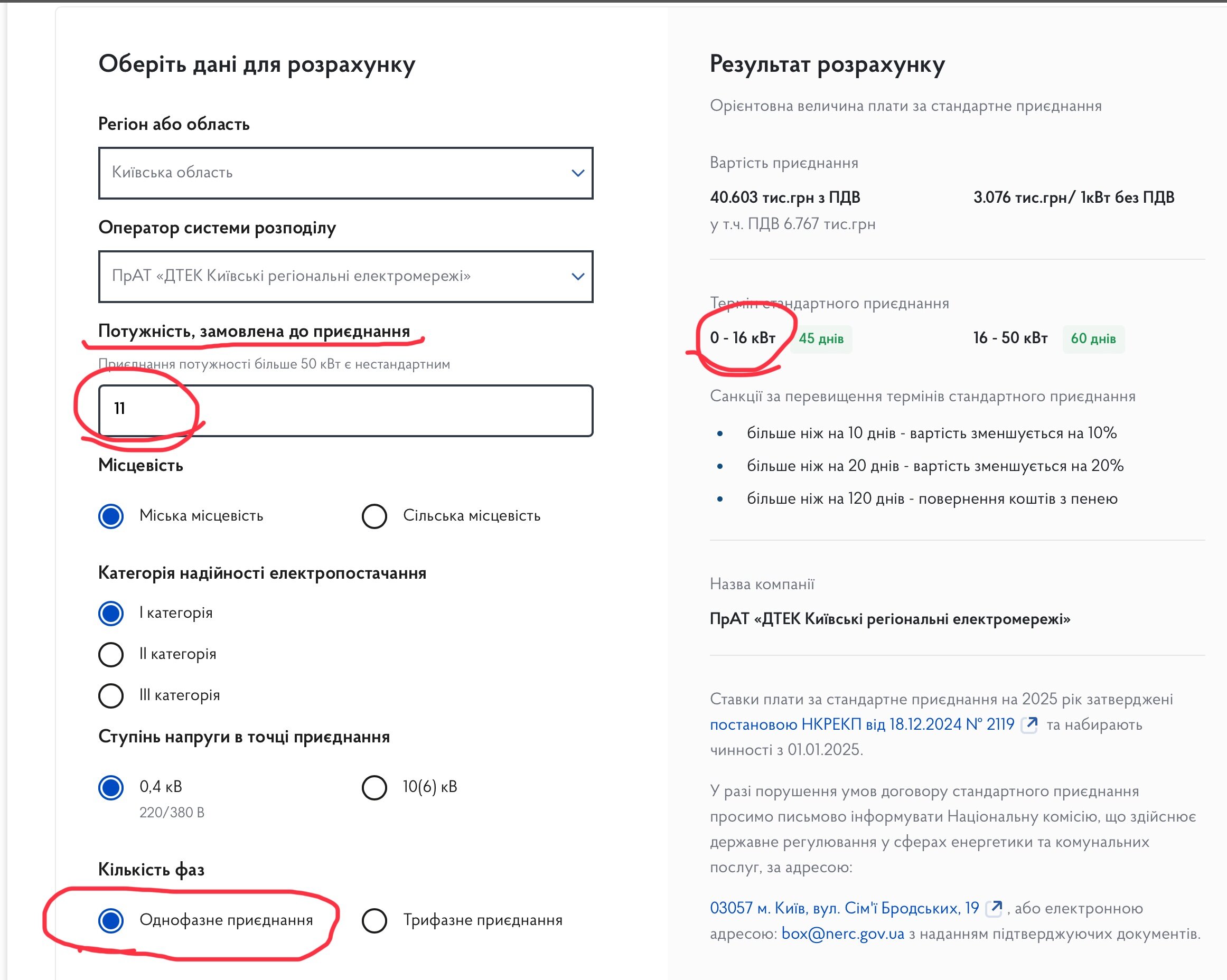Viewport: 1227px width, 980px height.
Task: Click external link icon after постанова № 2119
Action: coord(1029,724)
